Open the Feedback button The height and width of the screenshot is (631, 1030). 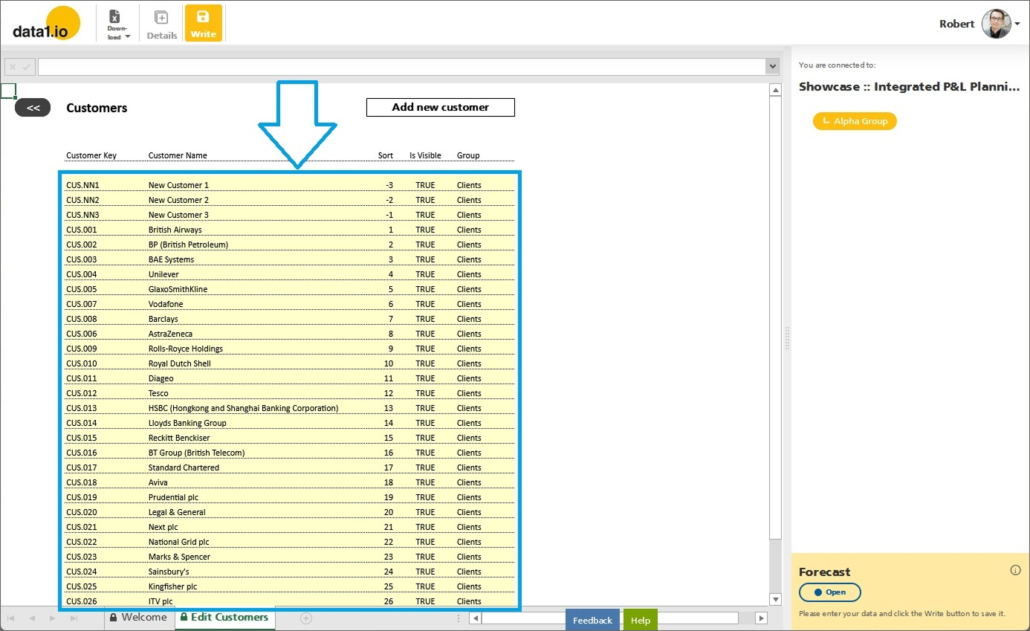(x=592, y=620)
